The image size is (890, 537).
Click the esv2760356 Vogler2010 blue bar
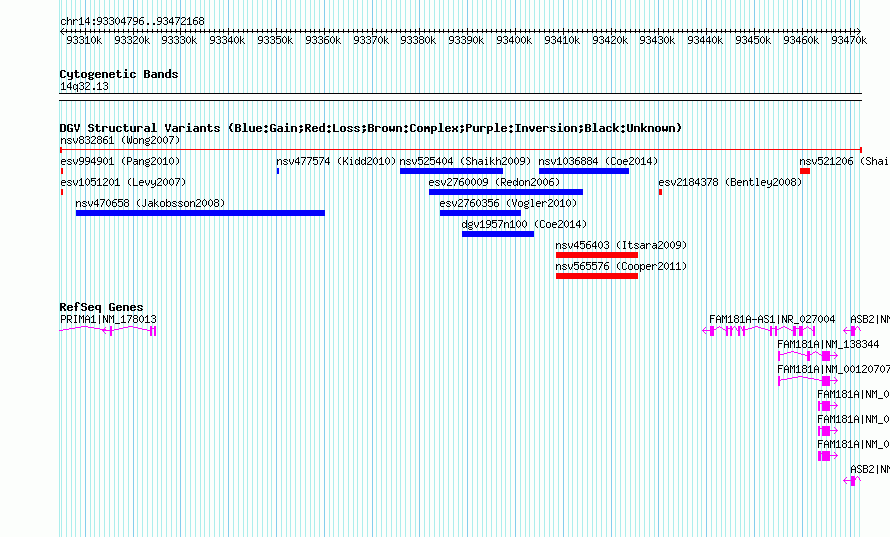tap(480, 213)
